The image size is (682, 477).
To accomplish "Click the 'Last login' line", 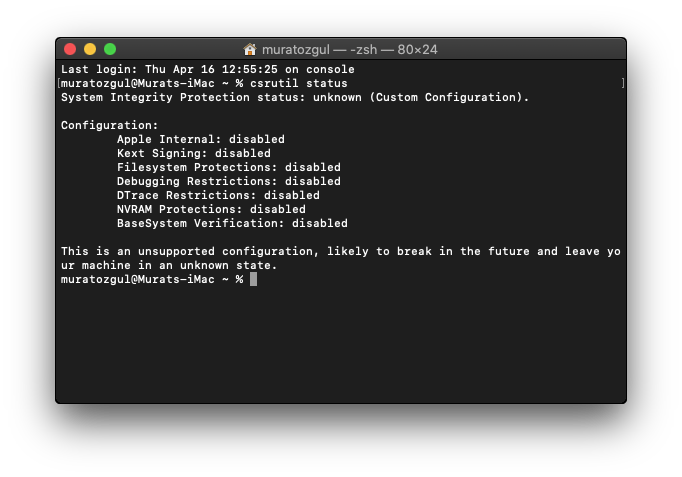I will tap(207, 69).
